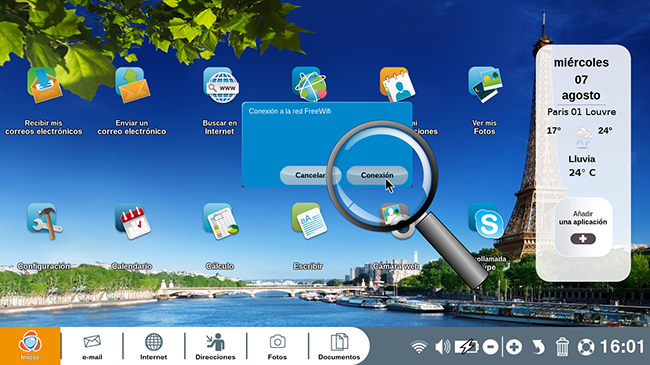Launch the Skype video call icon
The image size is (650, 365).
pos(485,221)
